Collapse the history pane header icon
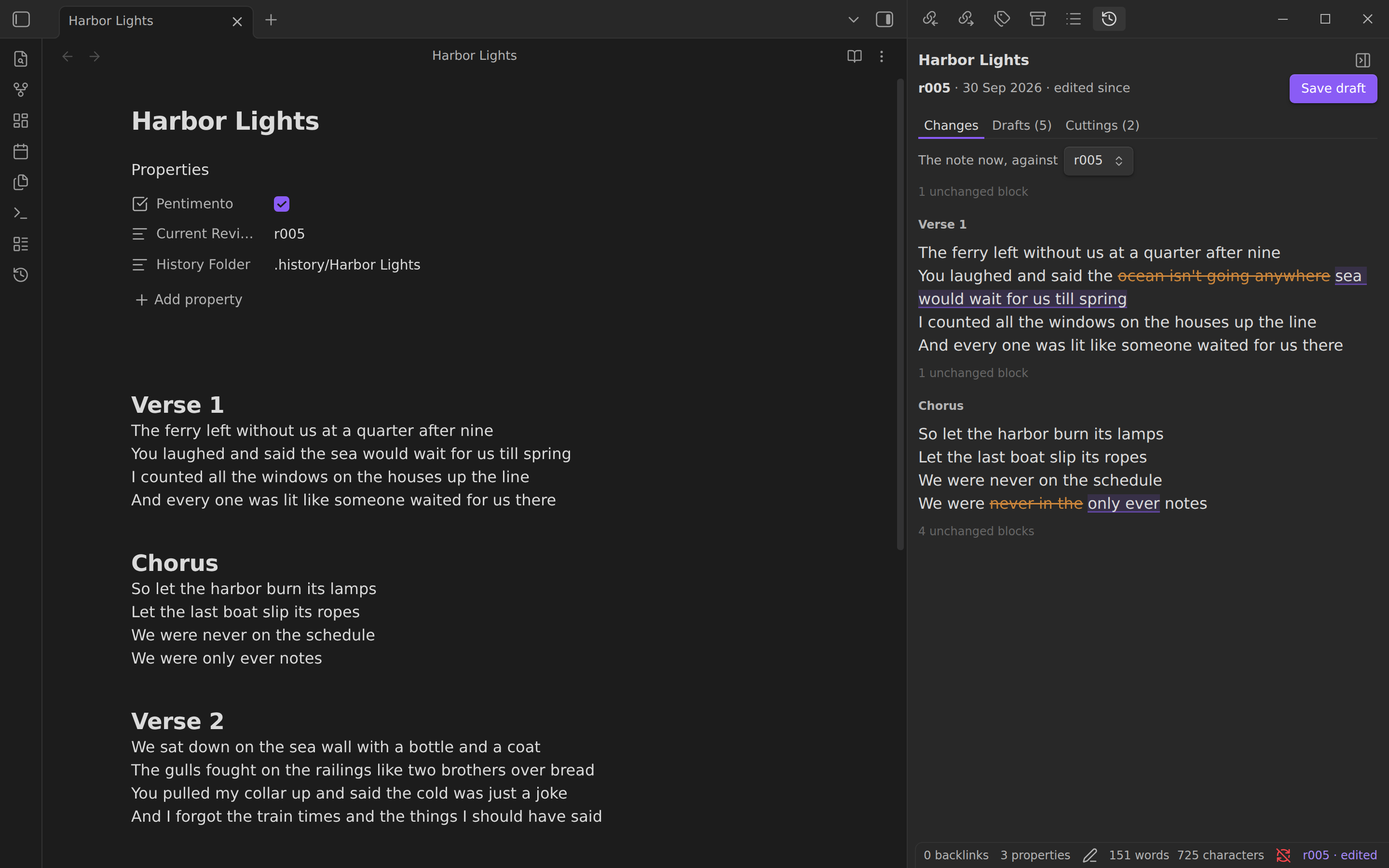 (1362, 60)
